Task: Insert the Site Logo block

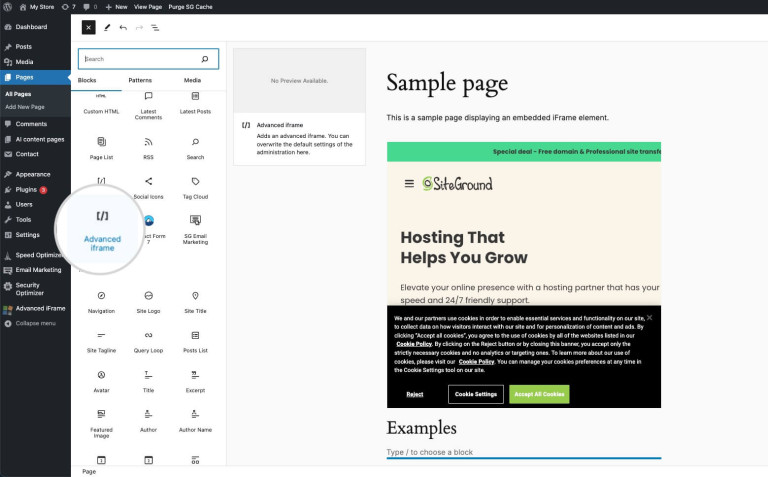Action: point(148,302)
